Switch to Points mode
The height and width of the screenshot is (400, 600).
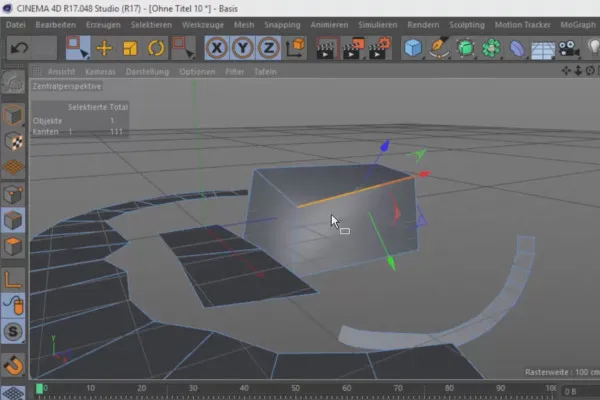(13, 194)
